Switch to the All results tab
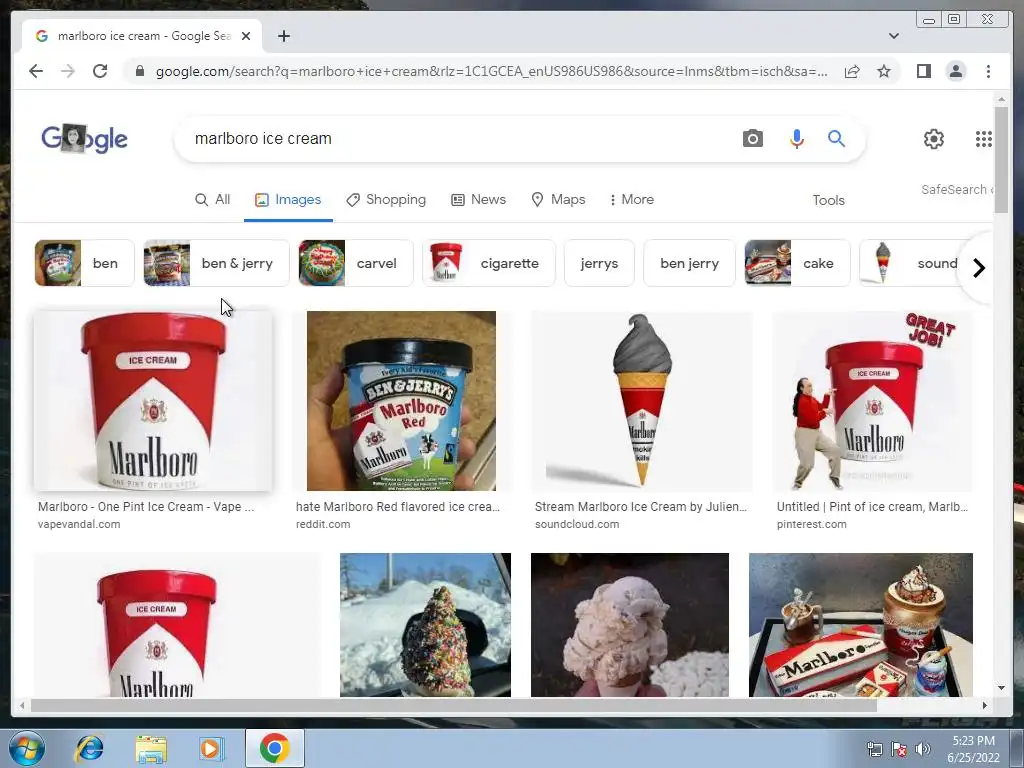The height and width of the screenshot is (768, 1024). pos(213,199)
